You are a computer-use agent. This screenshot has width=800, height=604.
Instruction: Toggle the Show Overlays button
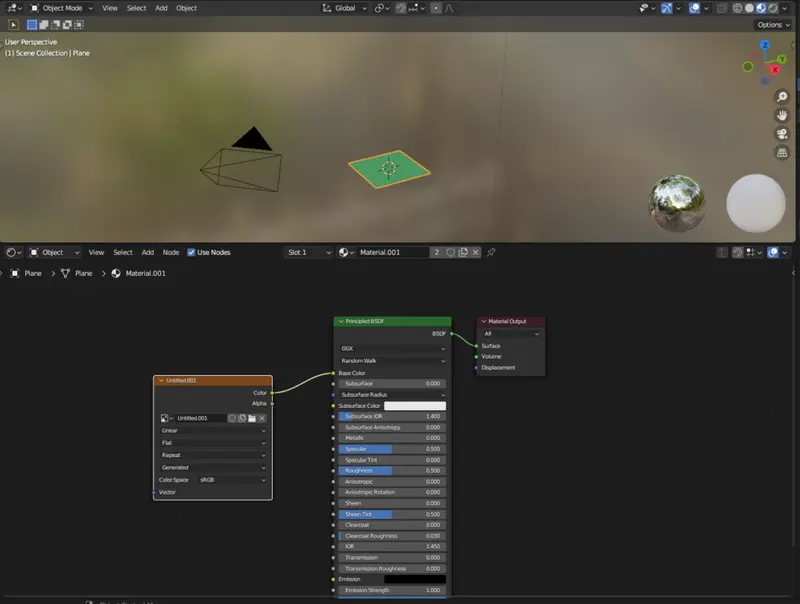(x=693, y=8)
